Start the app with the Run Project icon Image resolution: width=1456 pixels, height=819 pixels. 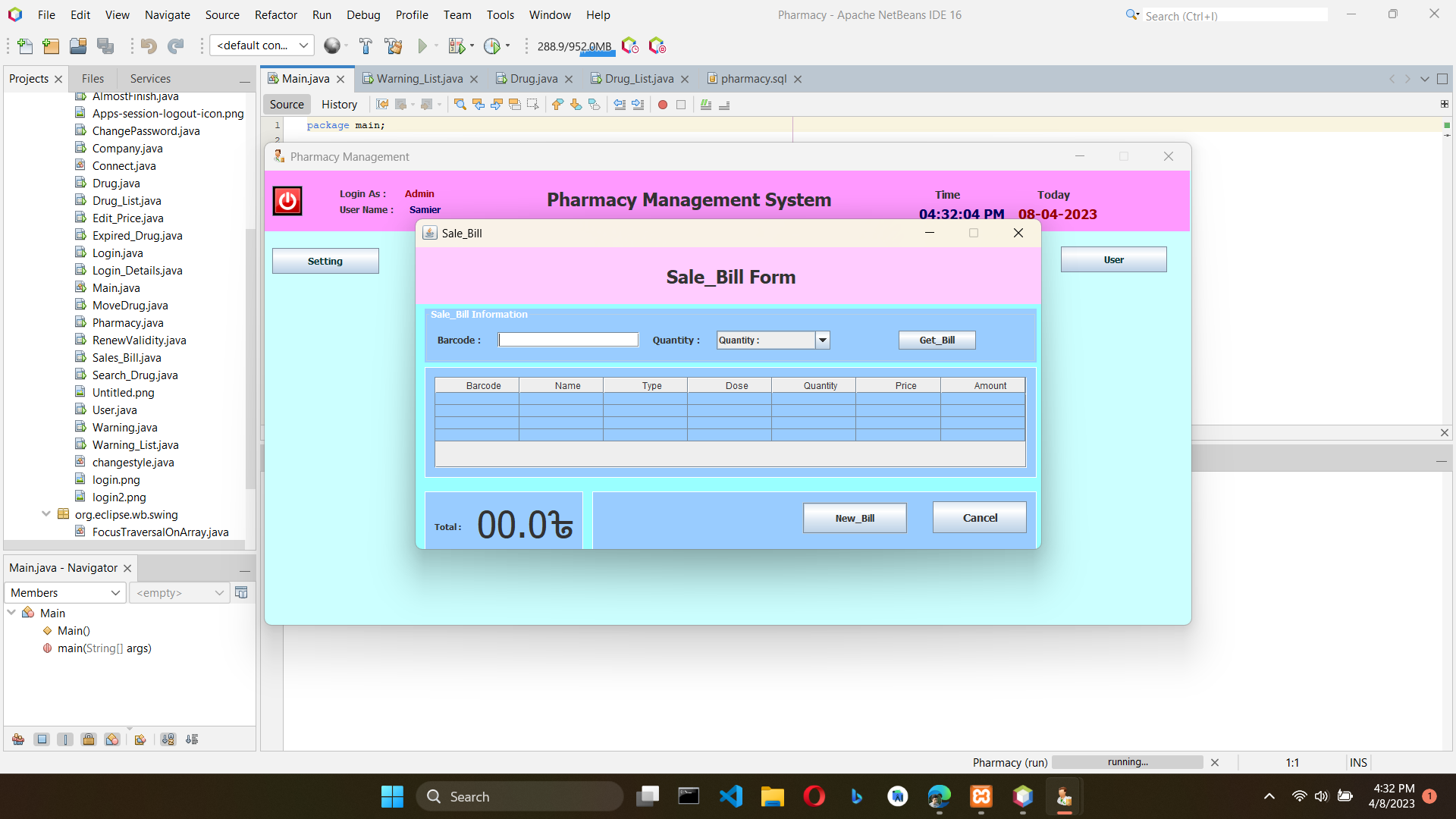point(422,45)
